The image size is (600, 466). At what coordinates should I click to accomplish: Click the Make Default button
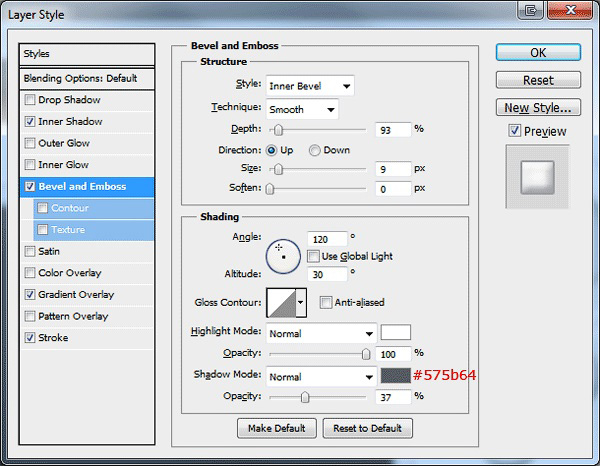277,428
